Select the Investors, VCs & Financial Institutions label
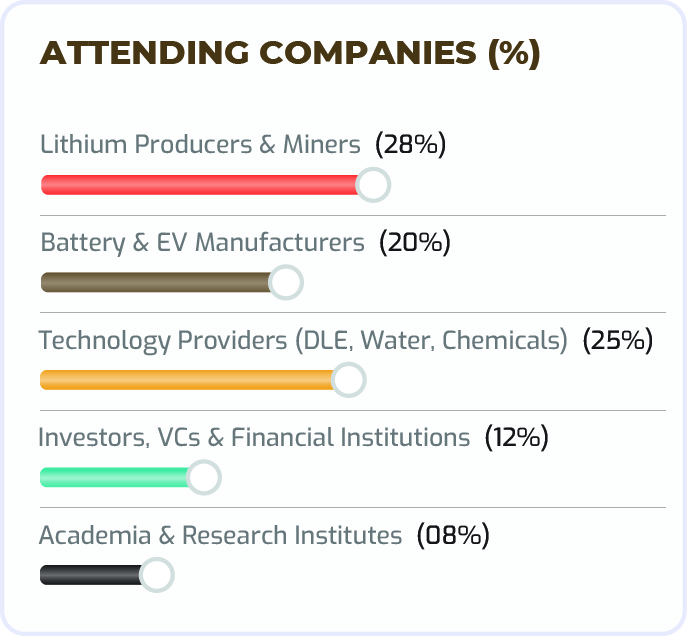 coord(254,437)
